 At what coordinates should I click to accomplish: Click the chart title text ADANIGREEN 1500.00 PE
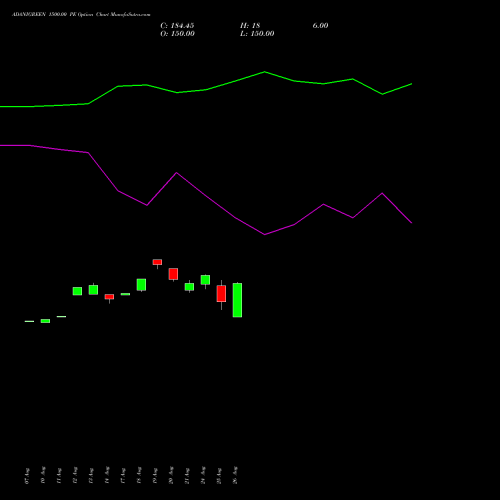point(44,15)
